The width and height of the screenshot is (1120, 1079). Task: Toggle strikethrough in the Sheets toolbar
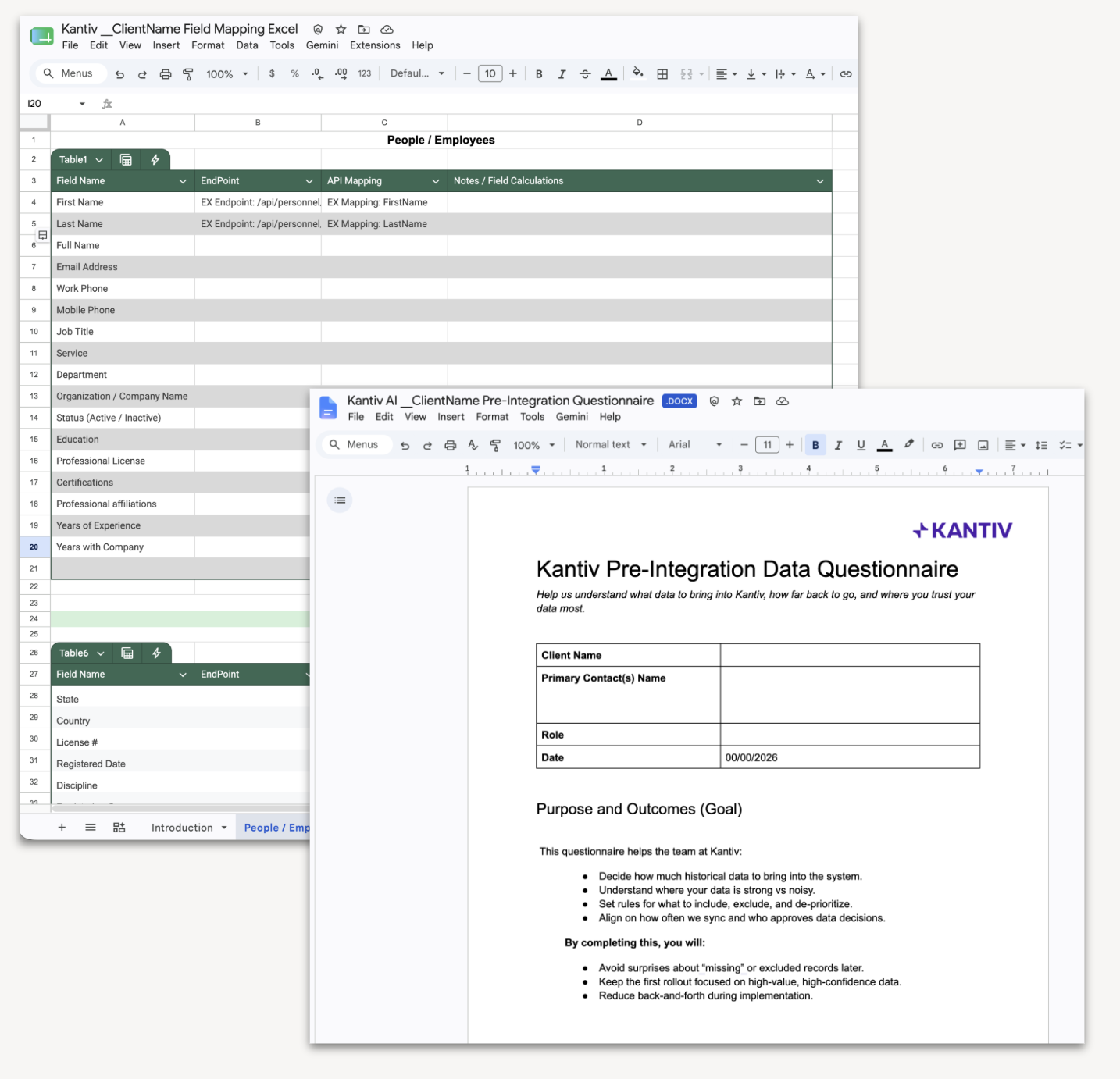coord(585,74)
